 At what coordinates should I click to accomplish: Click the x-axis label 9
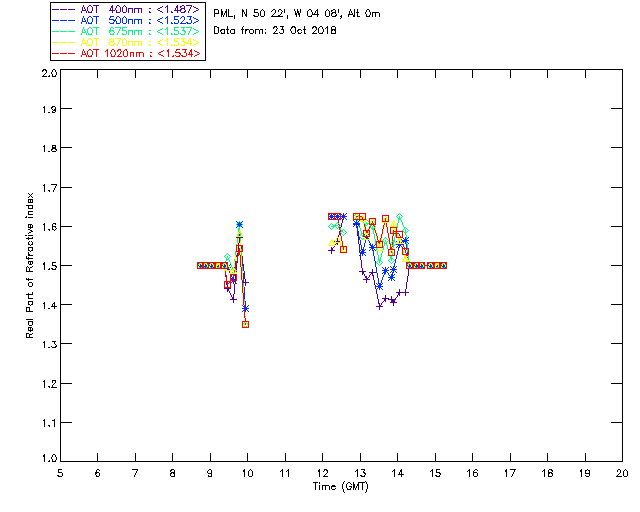point(210,473)
